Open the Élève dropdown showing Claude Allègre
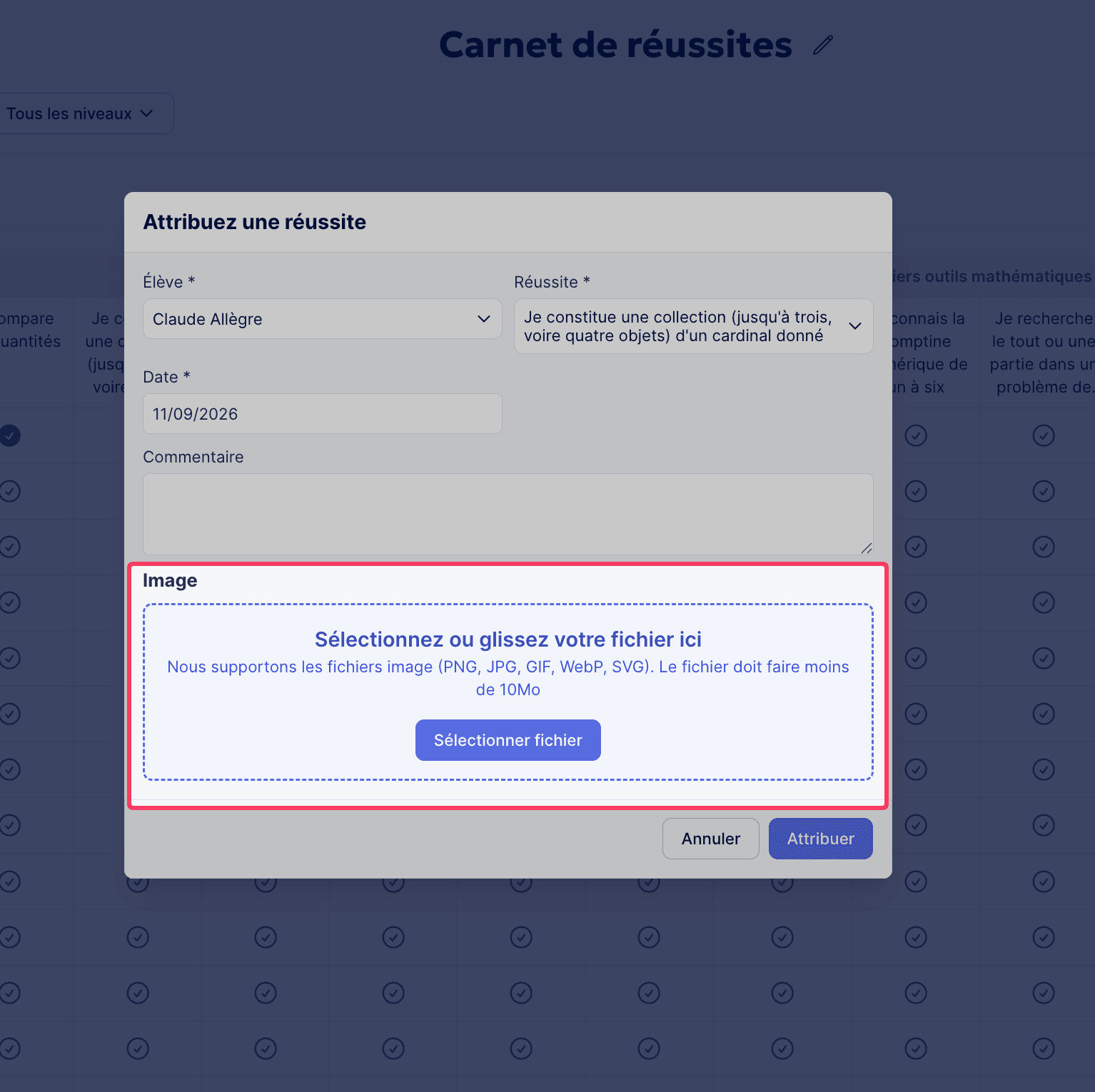 tap(323, 319)
